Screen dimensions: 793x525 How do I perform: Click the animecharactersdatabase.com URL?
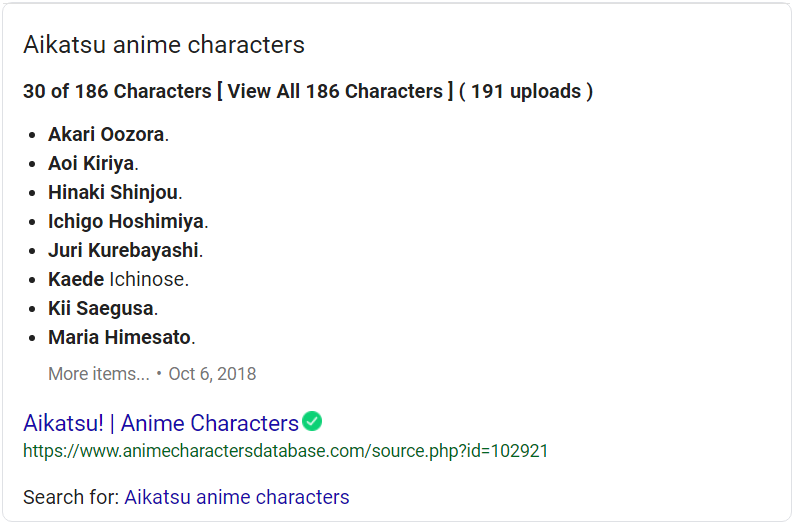[285, 451]
